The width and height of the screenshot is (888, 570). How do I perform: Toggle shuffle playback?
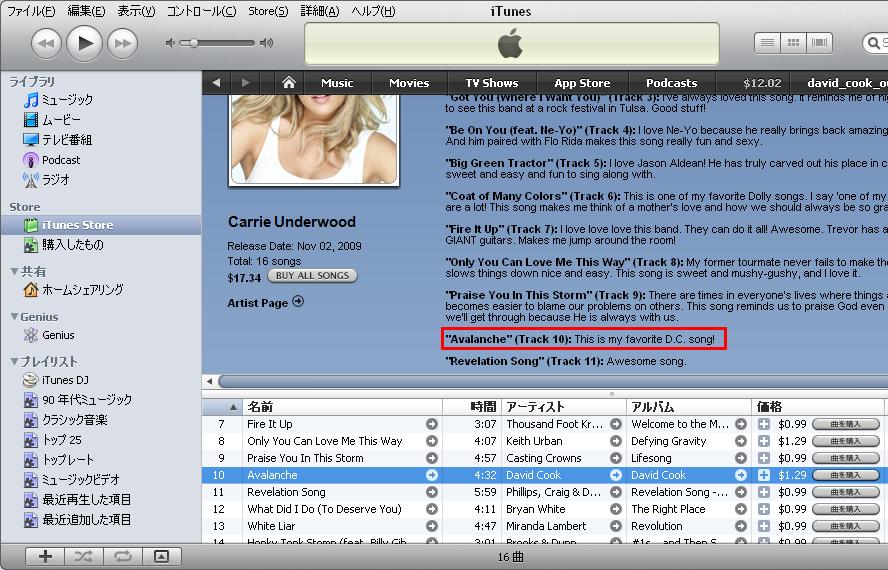(x=84, y=556)
